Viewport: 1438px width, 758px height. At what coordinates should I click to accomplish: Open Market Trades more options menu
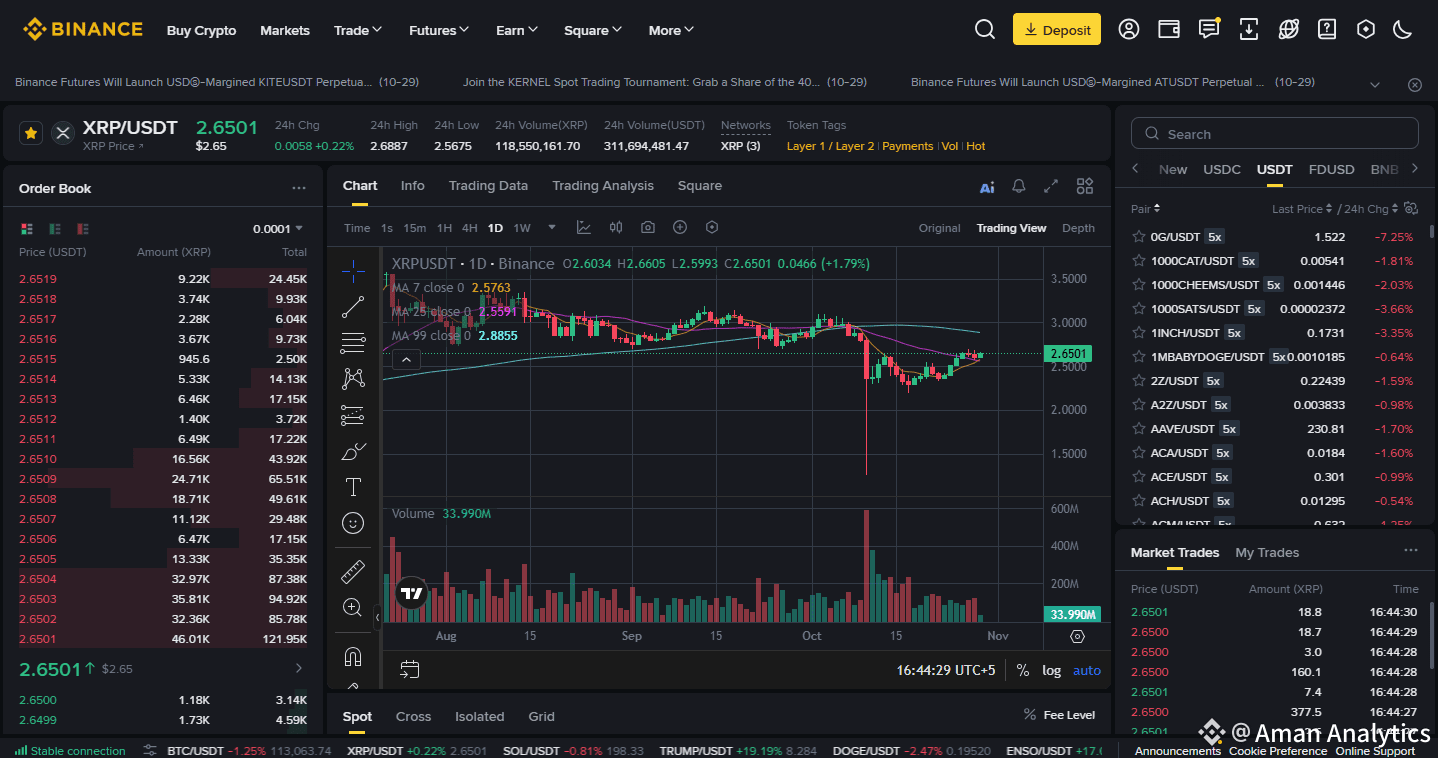[1410, 551]
